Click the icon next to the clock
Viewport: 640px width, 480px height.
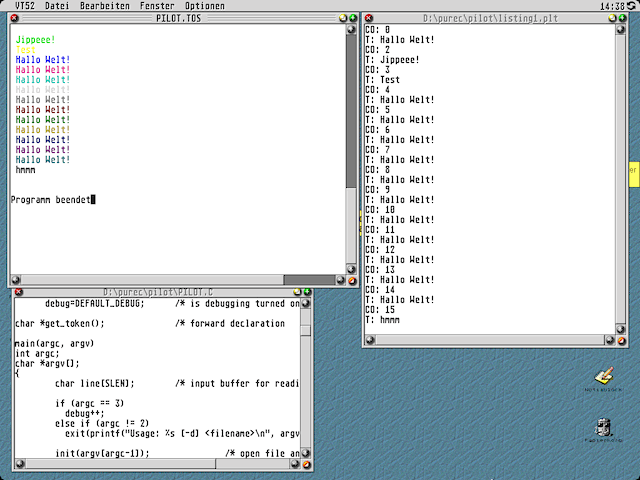[x=633, y=6]
